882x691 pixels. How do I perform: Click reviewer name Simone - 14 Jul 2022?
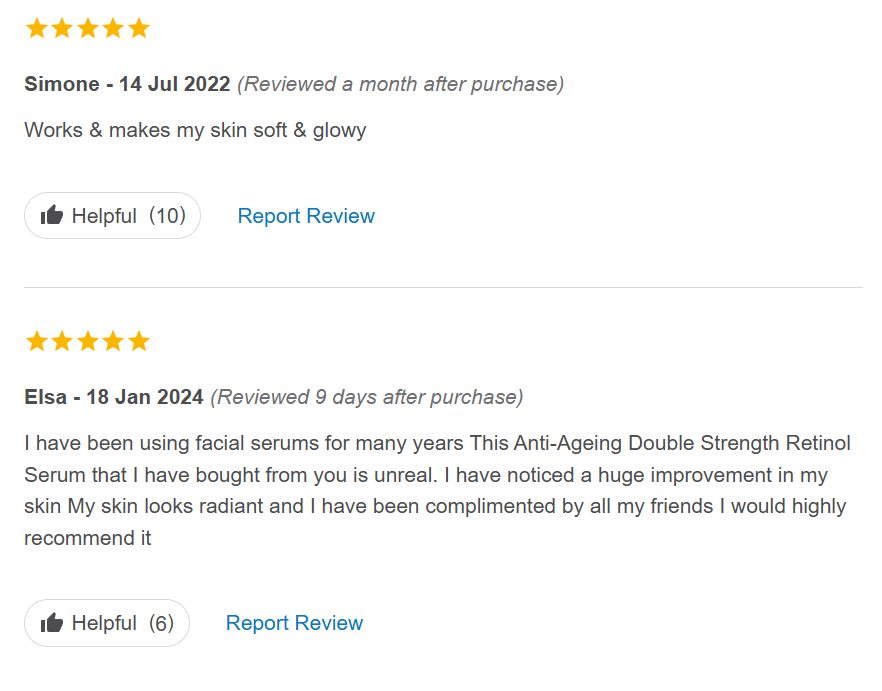[x=127, y=84]
